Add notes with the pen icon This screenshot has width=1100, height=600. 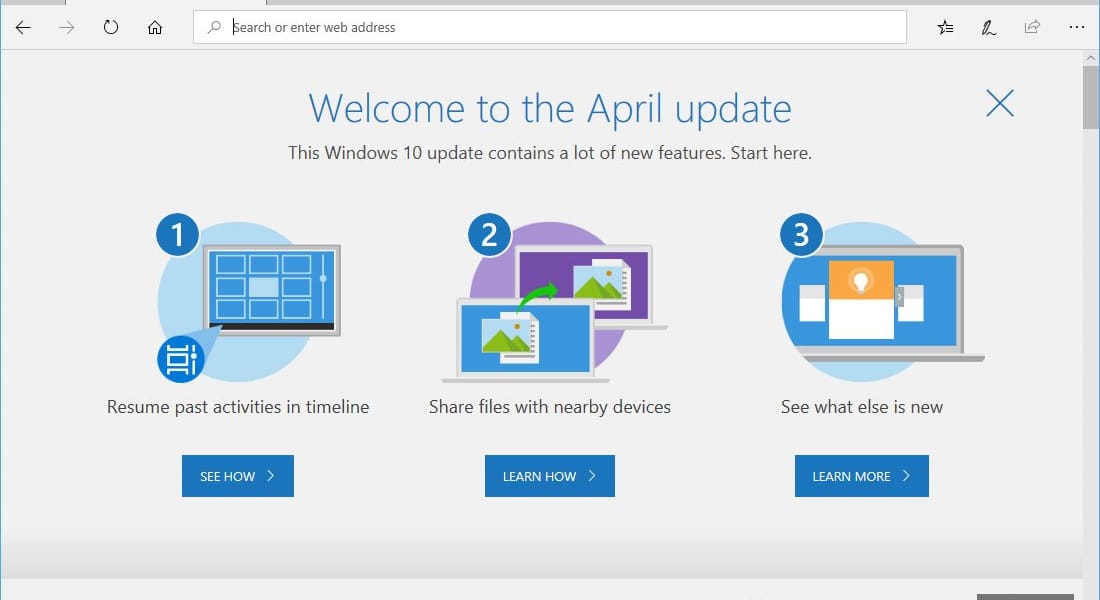988,27
